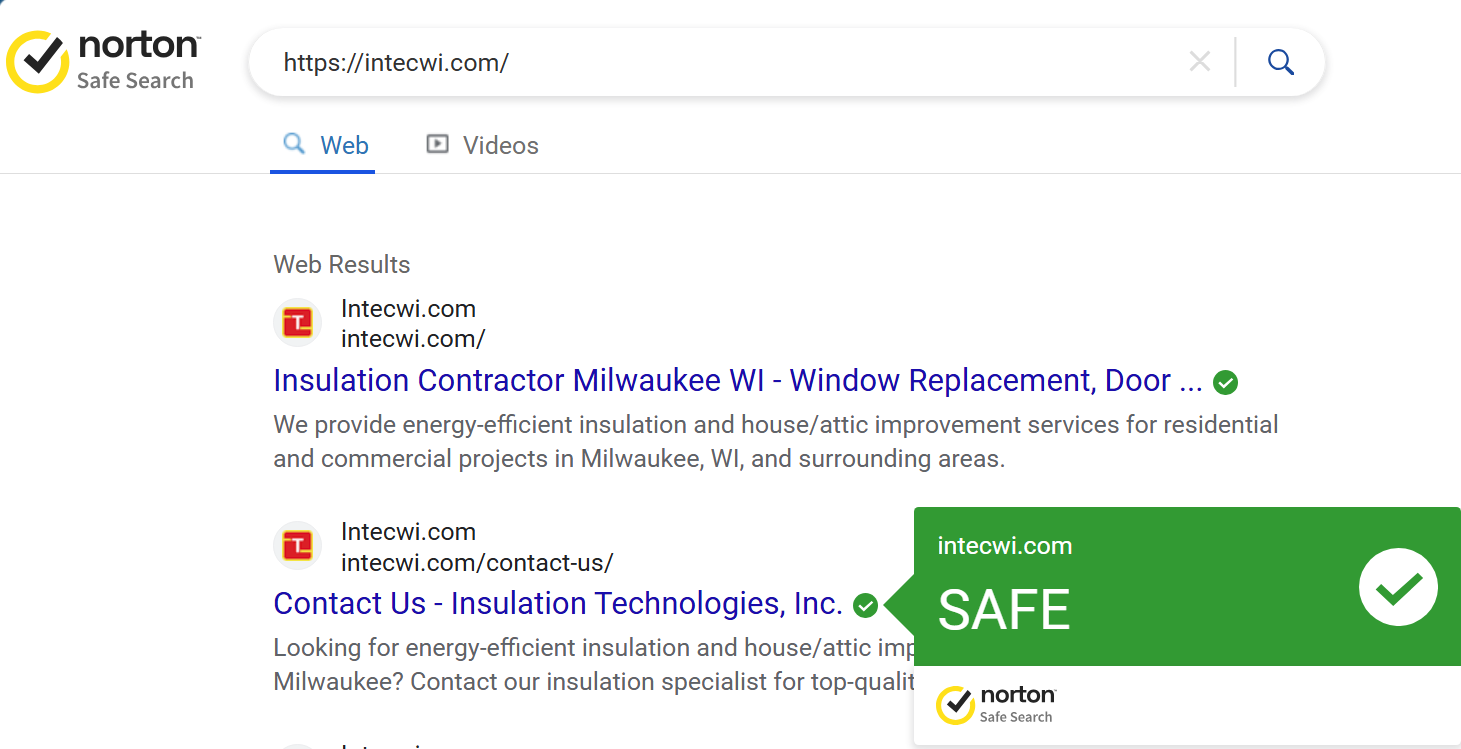Click the intecwi.com/contact-us/ URL text
The image size is (1461, 749).
tap(477, 562)
